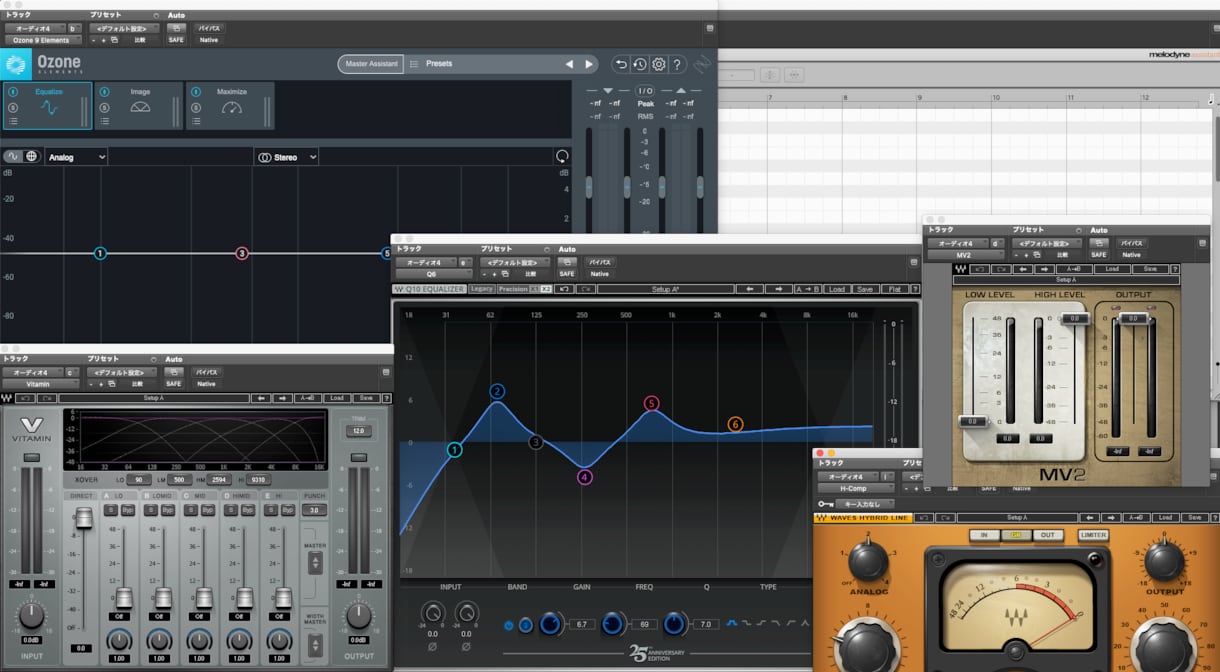
Task: Solo the HI band in Vitamin
Action: pos(271,510)
